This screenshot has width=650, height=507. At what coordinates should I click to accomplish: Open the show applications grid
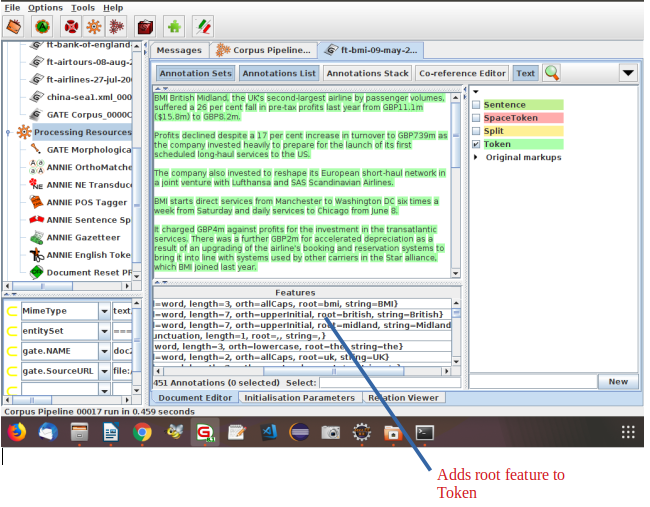(x=628, y=432)
